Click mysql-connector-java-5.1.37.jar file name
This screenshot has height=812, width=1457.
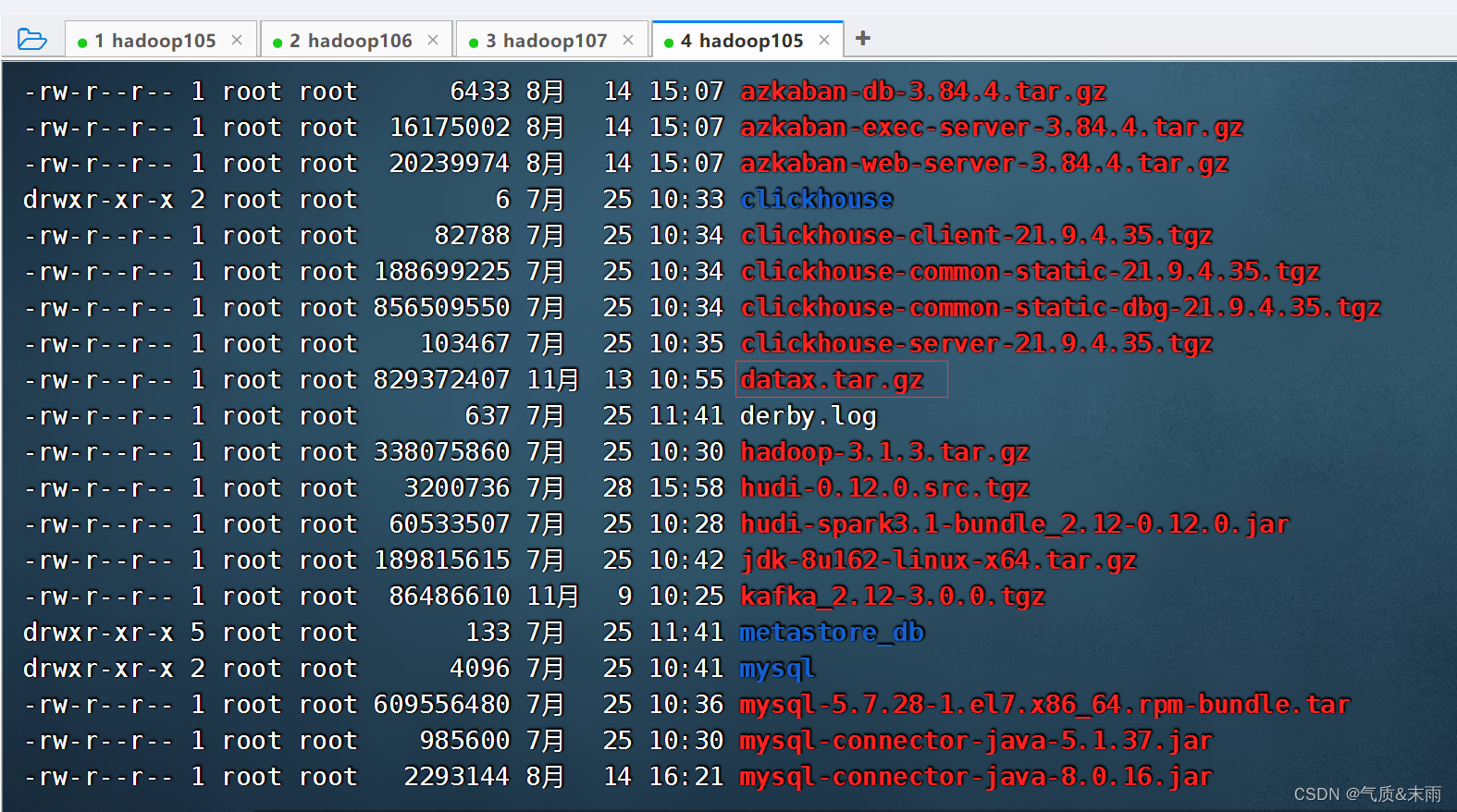point(977,741)
